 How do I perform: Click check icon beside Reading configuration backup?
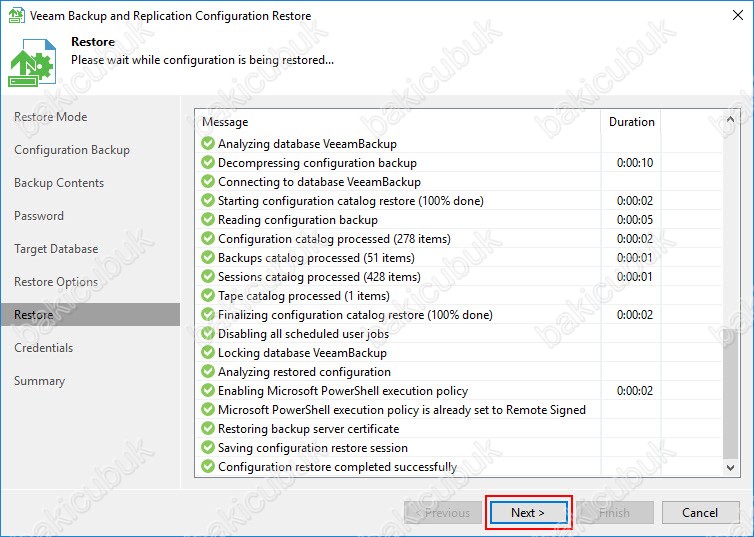(x=208, y=219)
